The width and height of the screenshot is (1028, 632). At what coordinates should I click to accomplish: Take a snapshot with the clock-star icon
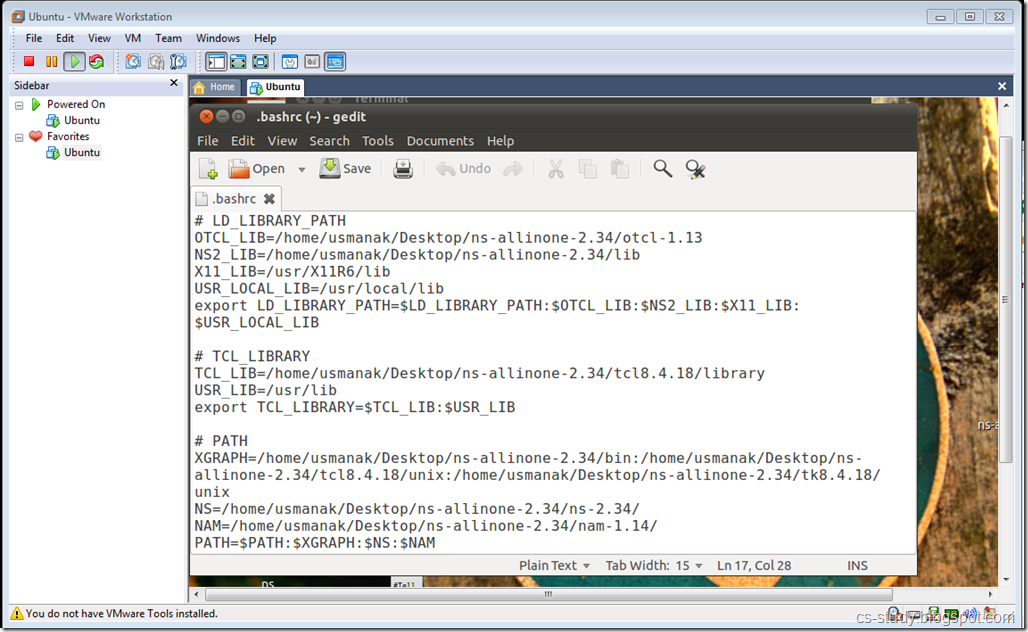pos(133,62)
